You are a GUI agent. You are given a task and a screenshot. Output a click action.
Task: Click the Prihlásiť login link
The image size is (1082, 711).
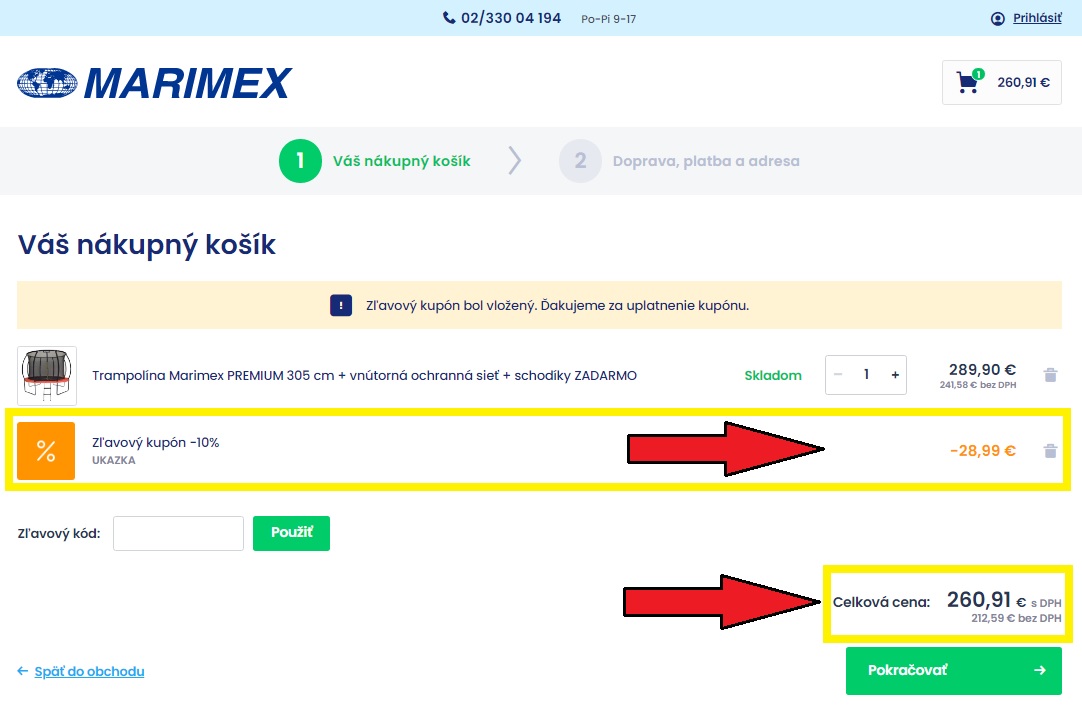1037,18
